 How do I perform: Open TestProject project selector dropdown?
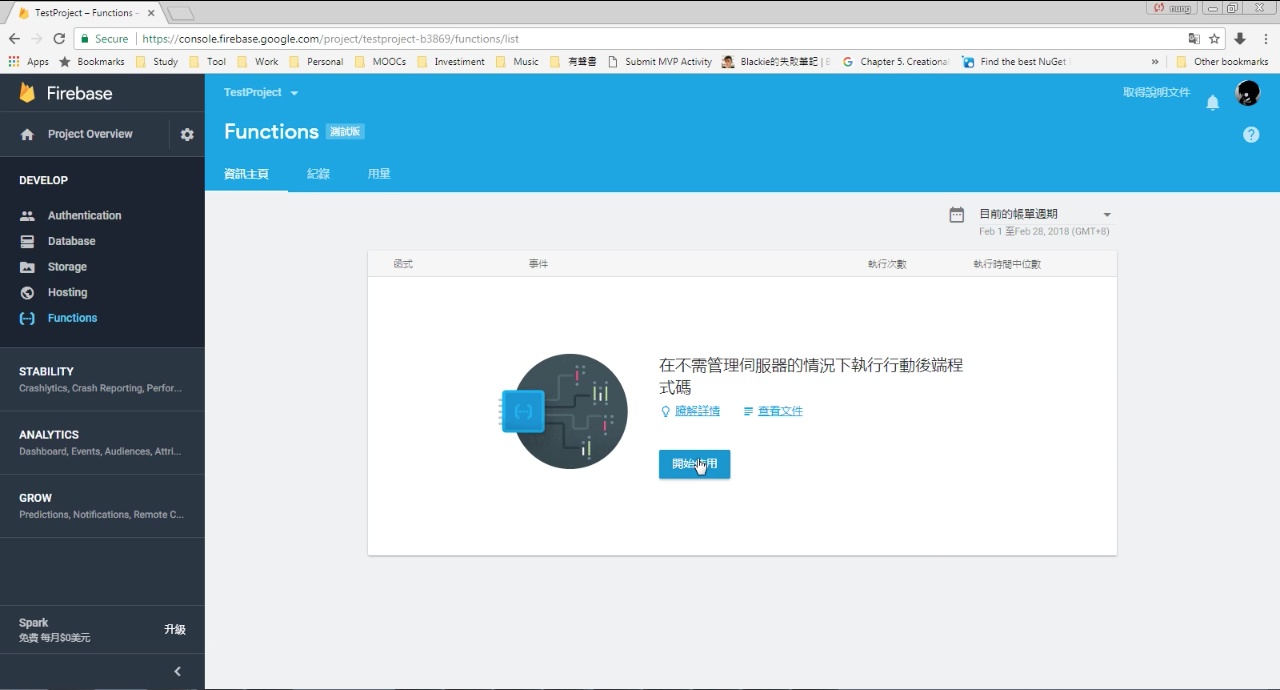tap(261, 92)
